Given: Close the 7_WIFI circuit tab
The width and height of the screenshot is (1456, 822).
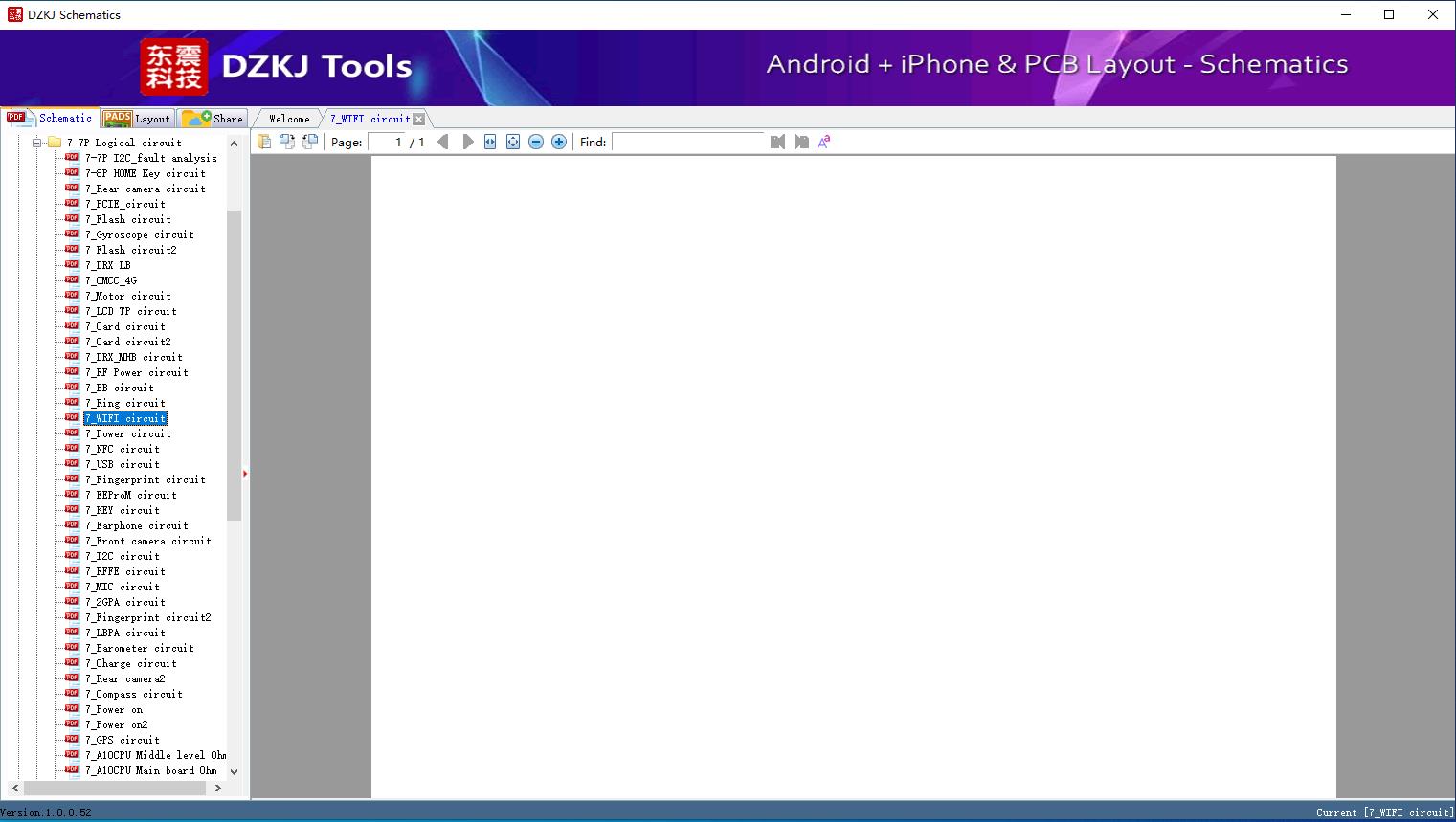Looking at the screenshot, I should [x=419, y=119].
